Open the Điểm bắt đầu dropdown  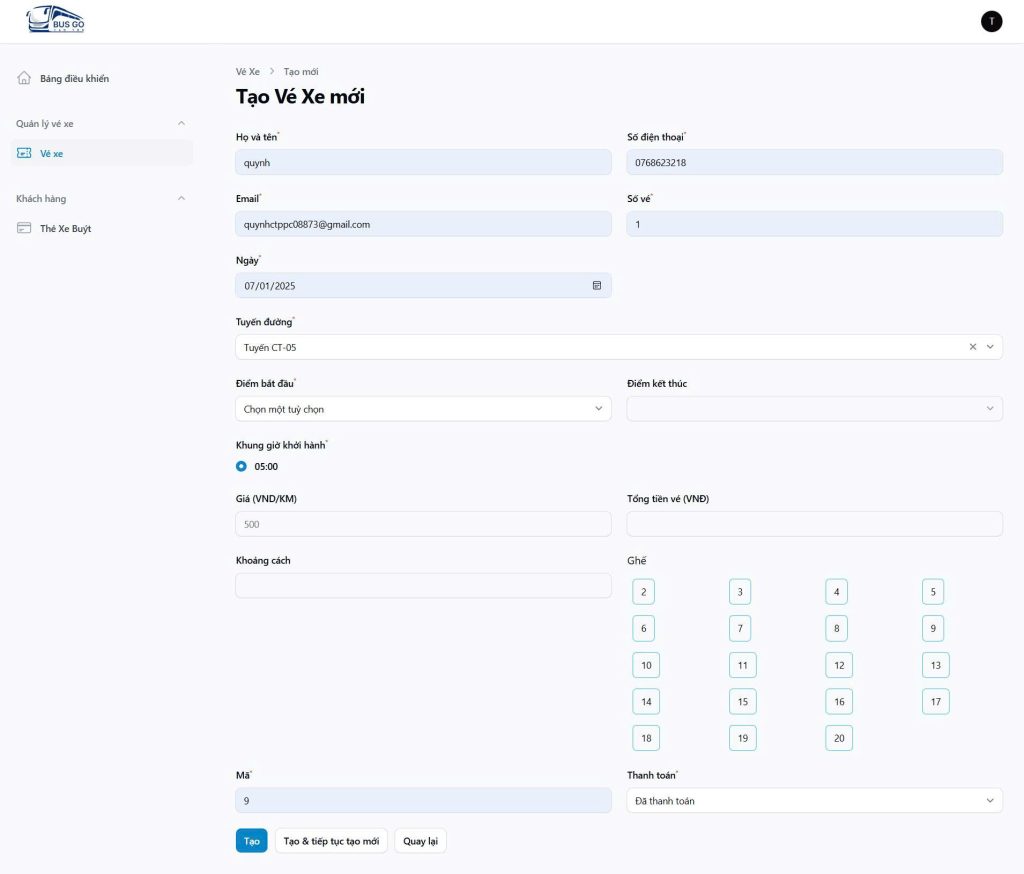(423, 409)
